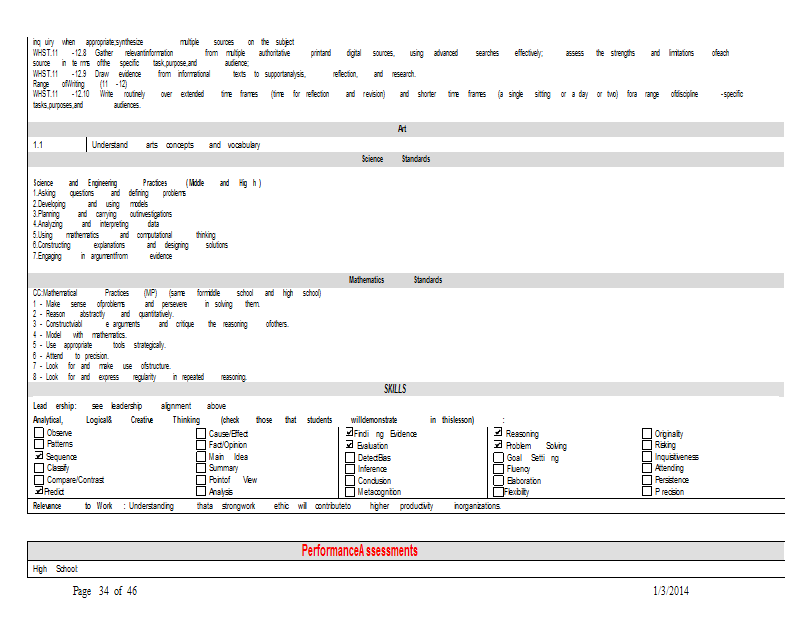
Task: Check the Cause/Effect checkbox
Action: 201,434
